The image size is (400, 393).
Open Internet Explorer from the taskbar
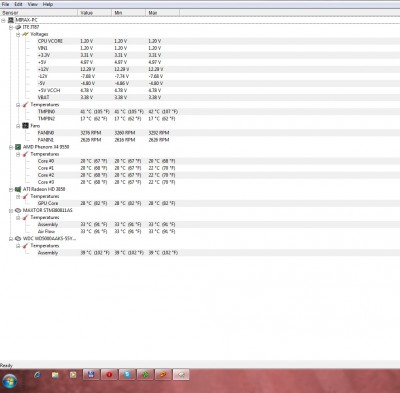pos(37,375)
